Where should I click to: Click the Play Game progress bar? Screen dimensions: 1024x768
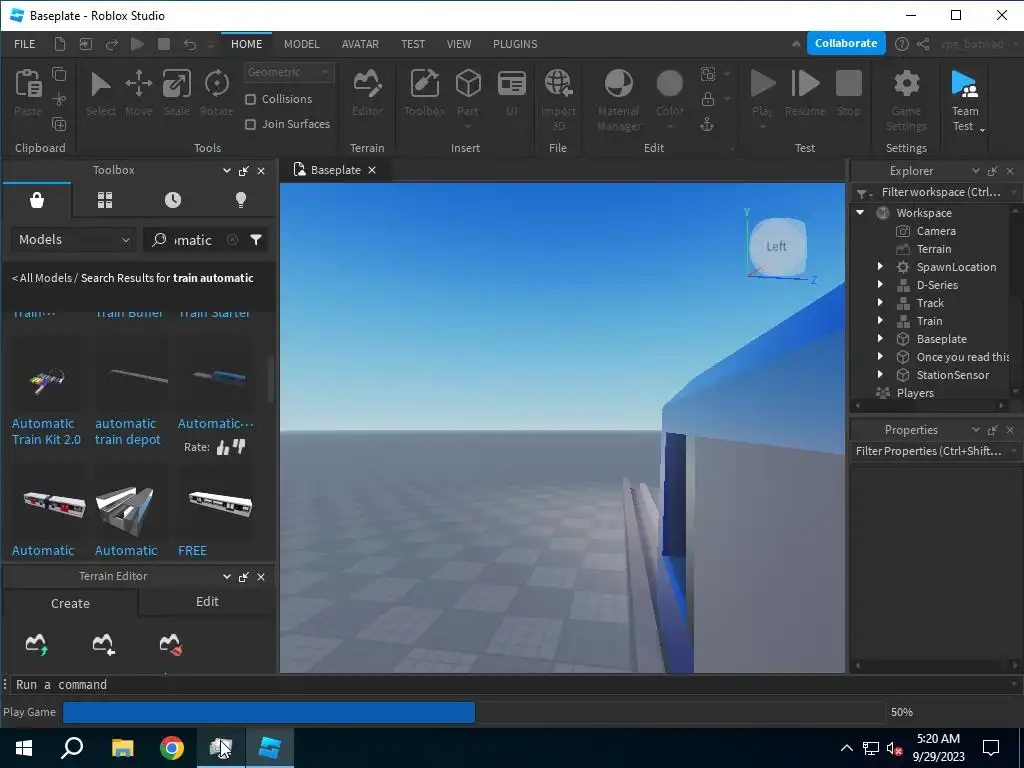[472, 712]
